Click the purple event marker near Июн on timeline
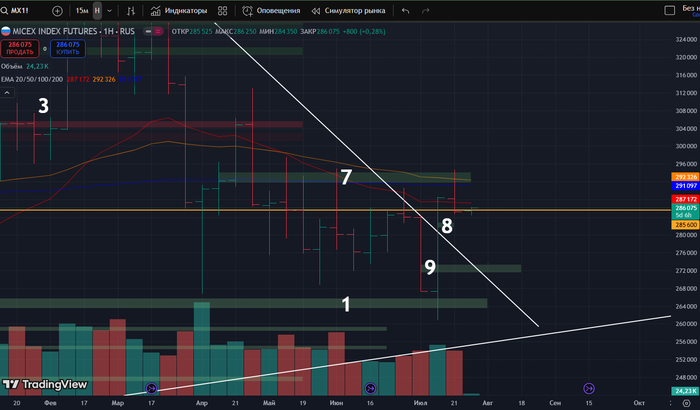The height and width of the screenshot is (410, 700). (370, 388)
